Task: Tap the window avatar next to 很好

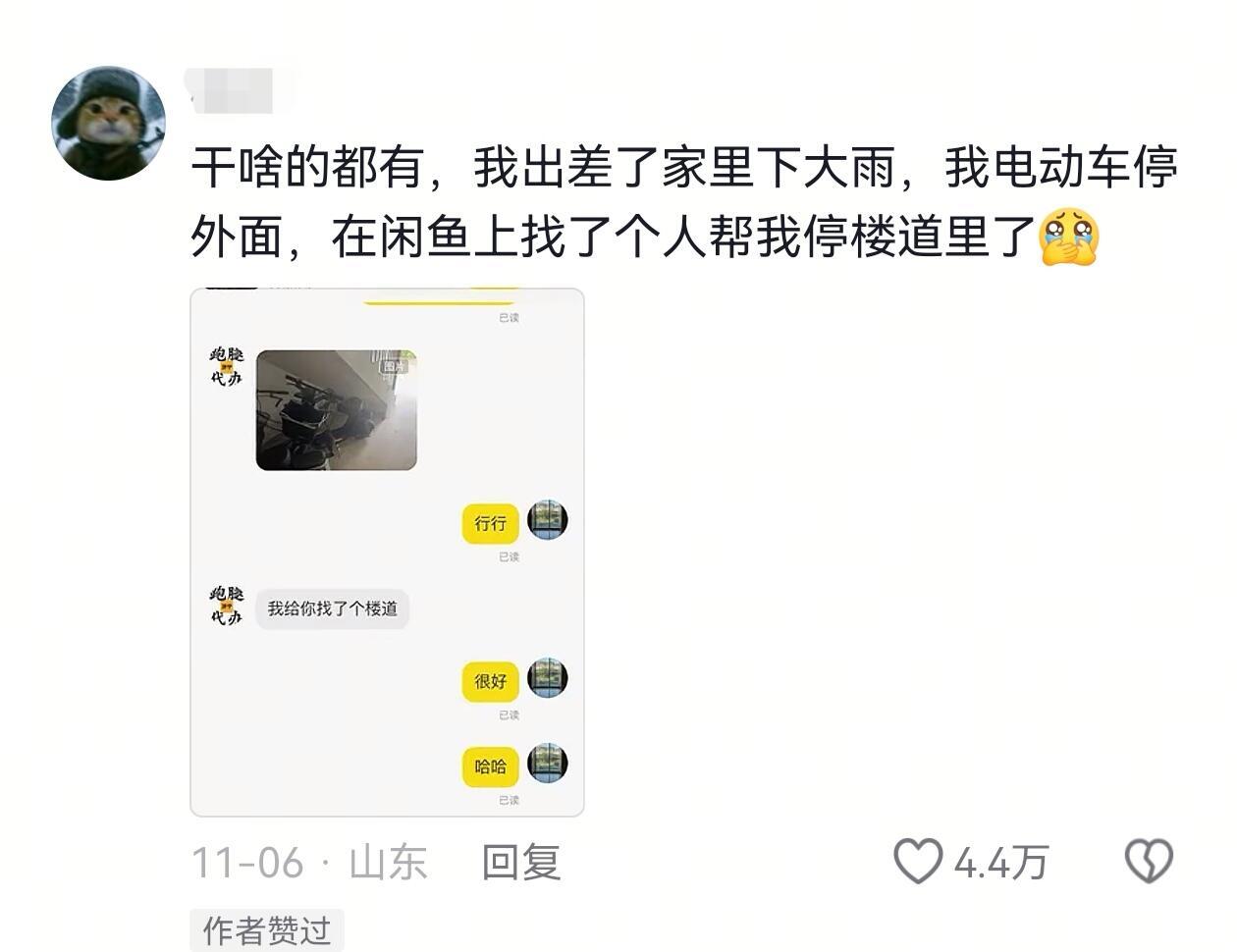Action: click(548, 678)
